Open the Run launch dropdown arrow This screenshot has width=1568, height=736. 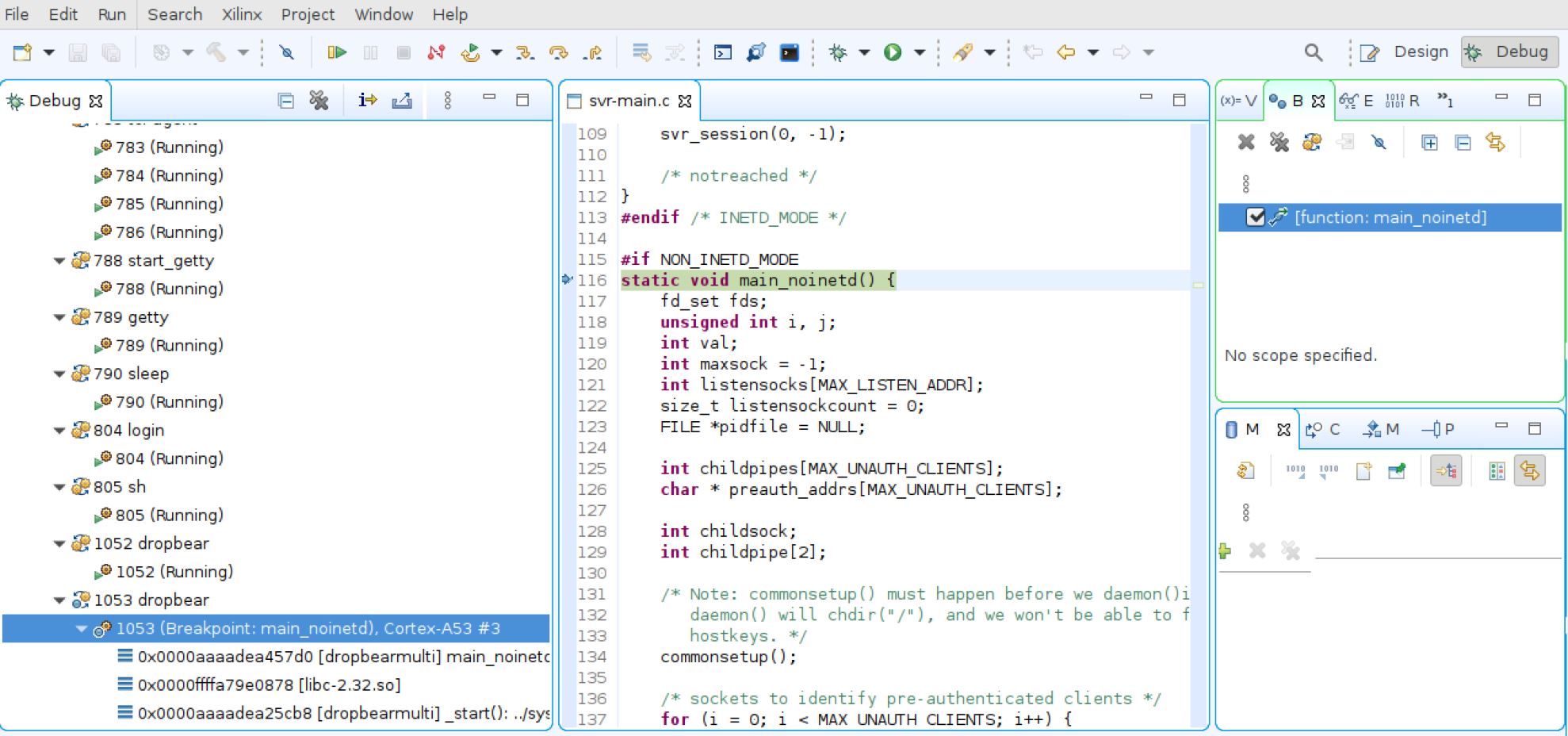920,52
